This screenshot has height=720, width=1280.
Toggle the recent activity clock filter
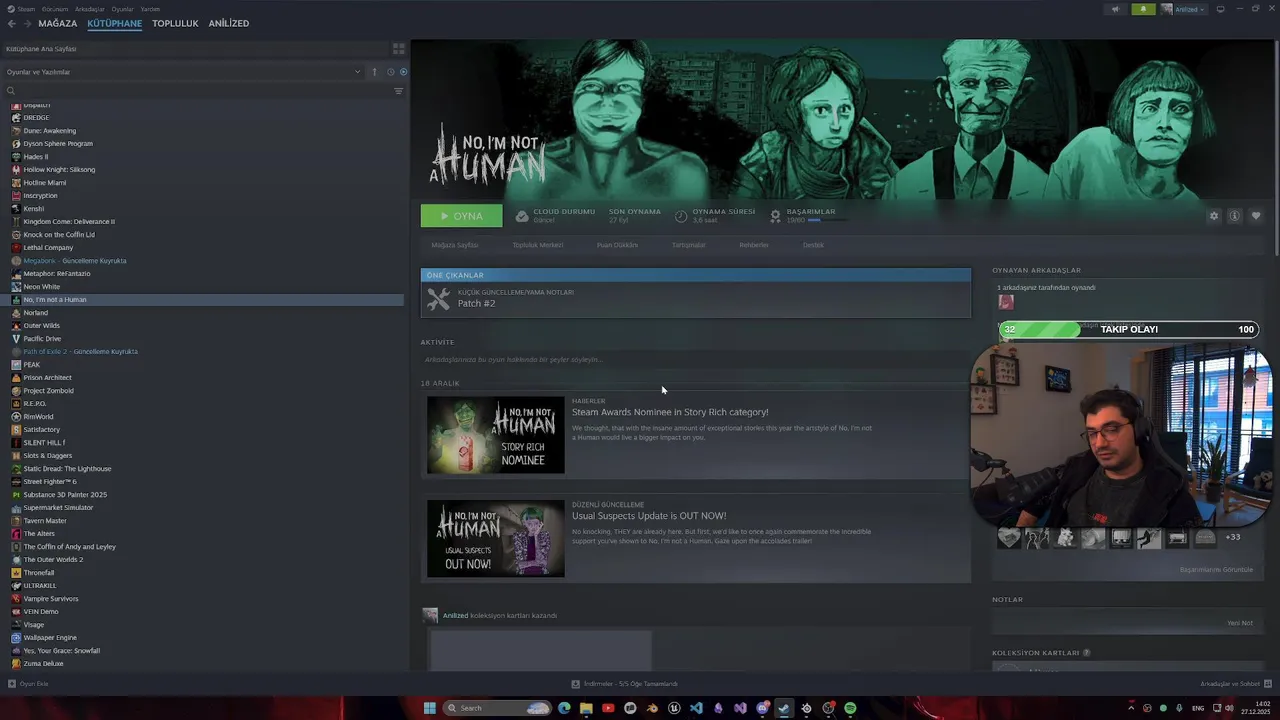390,72
